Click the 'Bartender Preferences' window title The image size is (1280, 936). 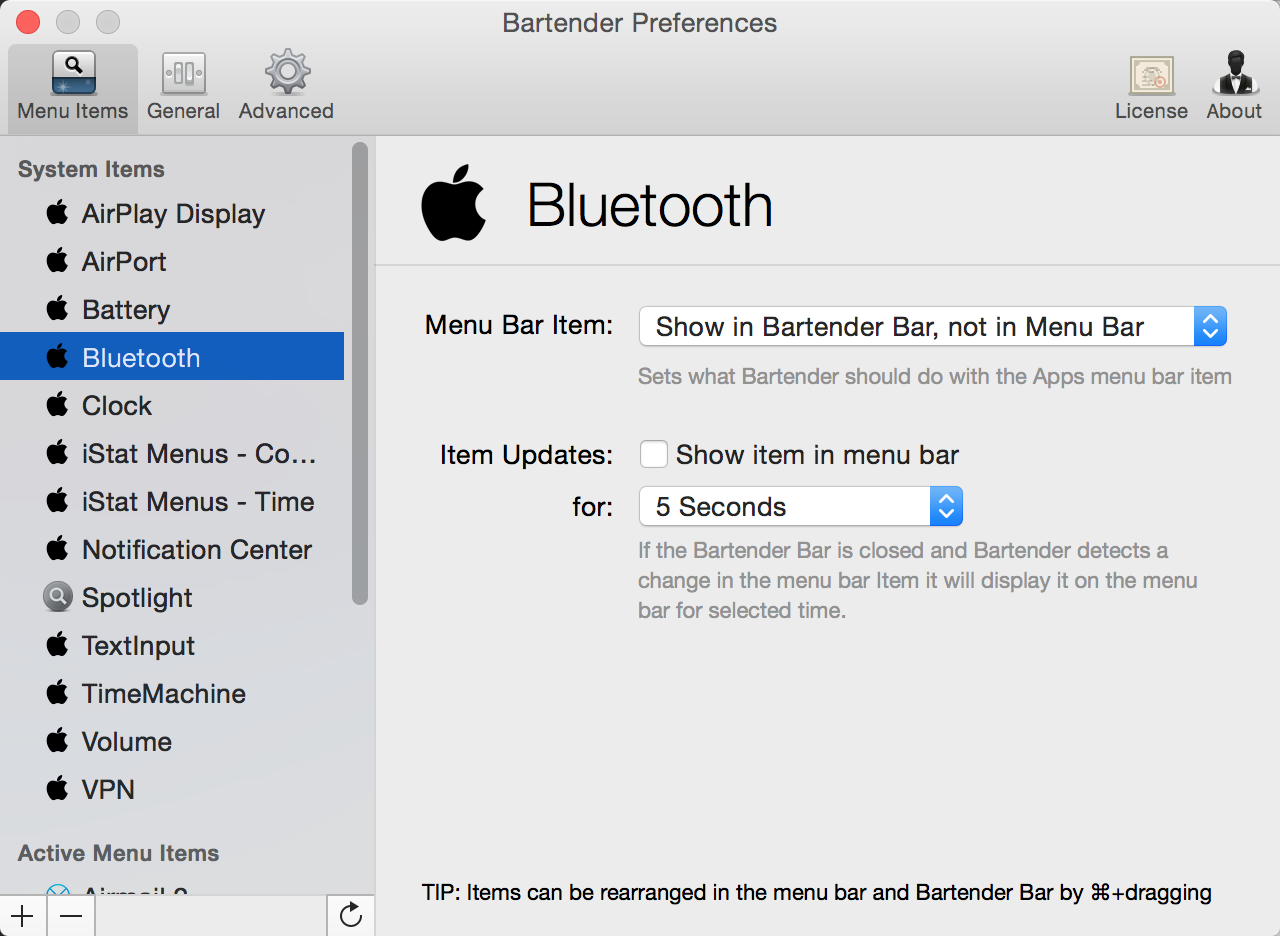tap(640, 22)
